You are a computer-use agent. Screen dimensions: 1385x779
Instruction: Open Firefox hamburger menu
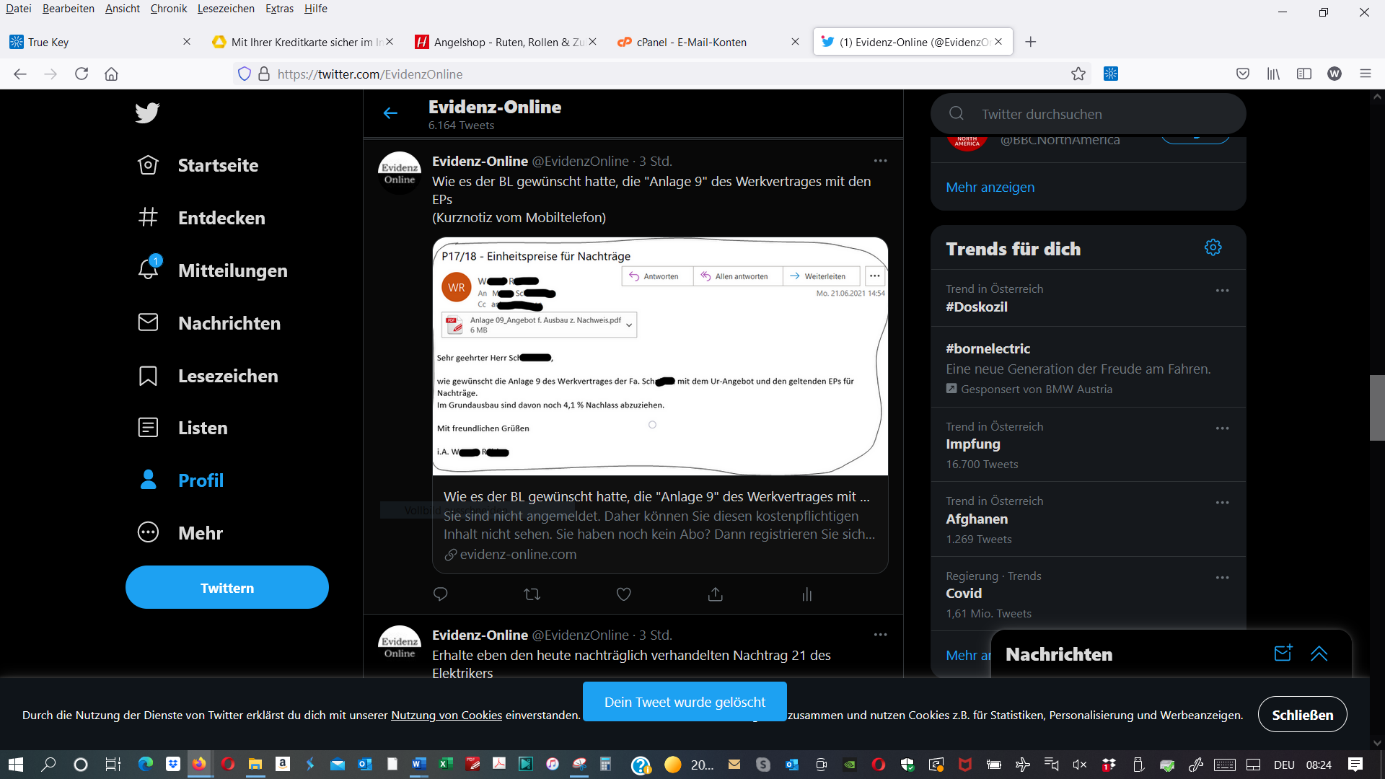pyautogui.click(x=1365, y=74)
